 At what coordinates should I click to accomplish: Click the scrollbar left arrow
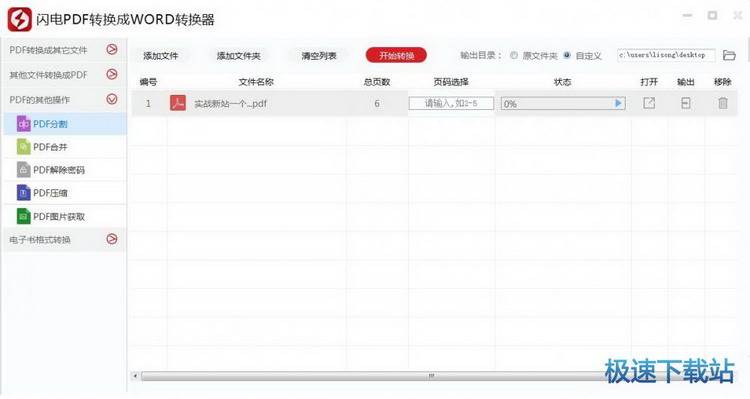click(135, 376)
